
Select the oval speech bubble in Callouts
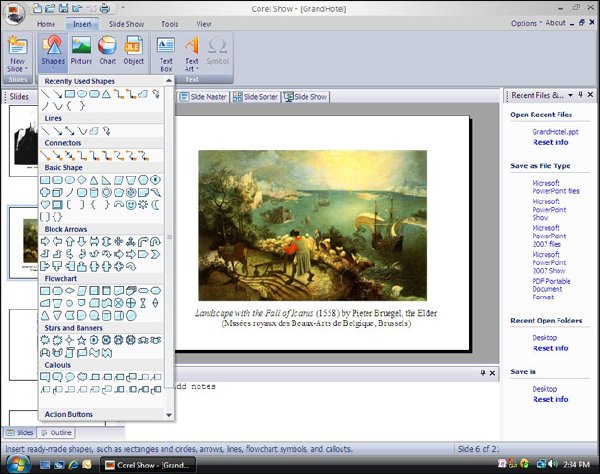[70, 377]
